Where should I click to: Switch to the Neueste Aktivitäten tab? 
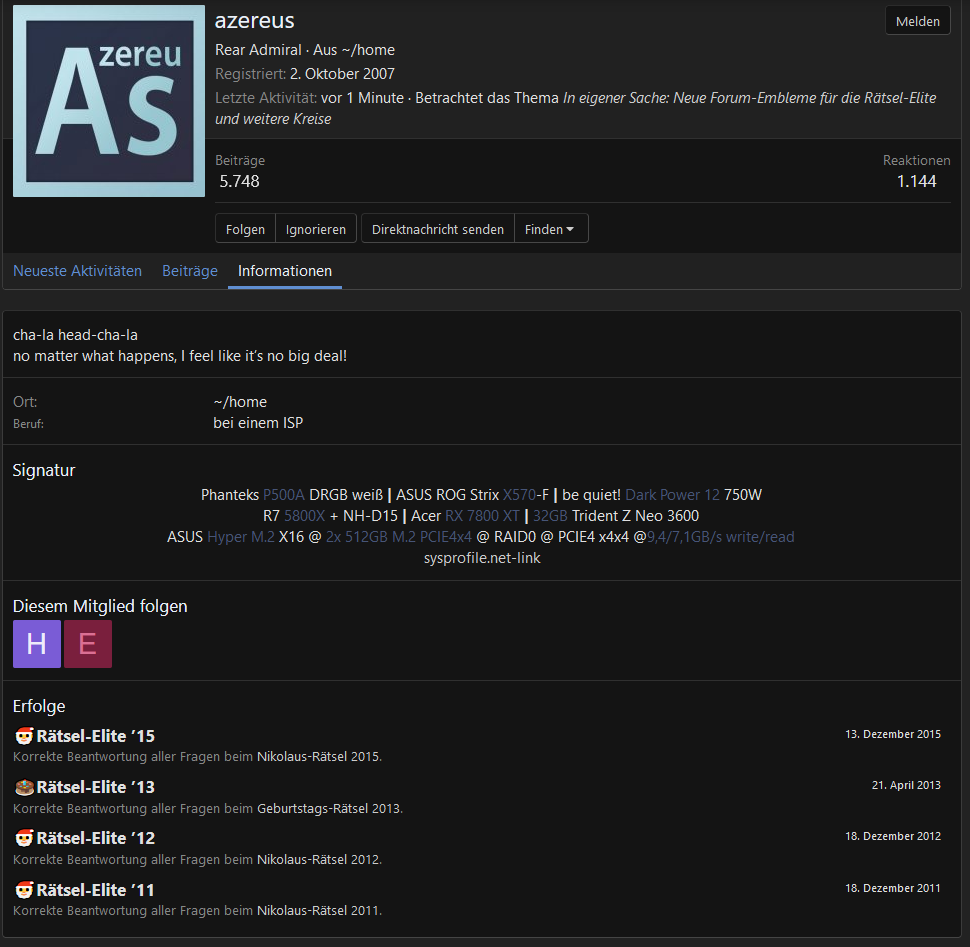pyautogui.click(x=77, y=271)
